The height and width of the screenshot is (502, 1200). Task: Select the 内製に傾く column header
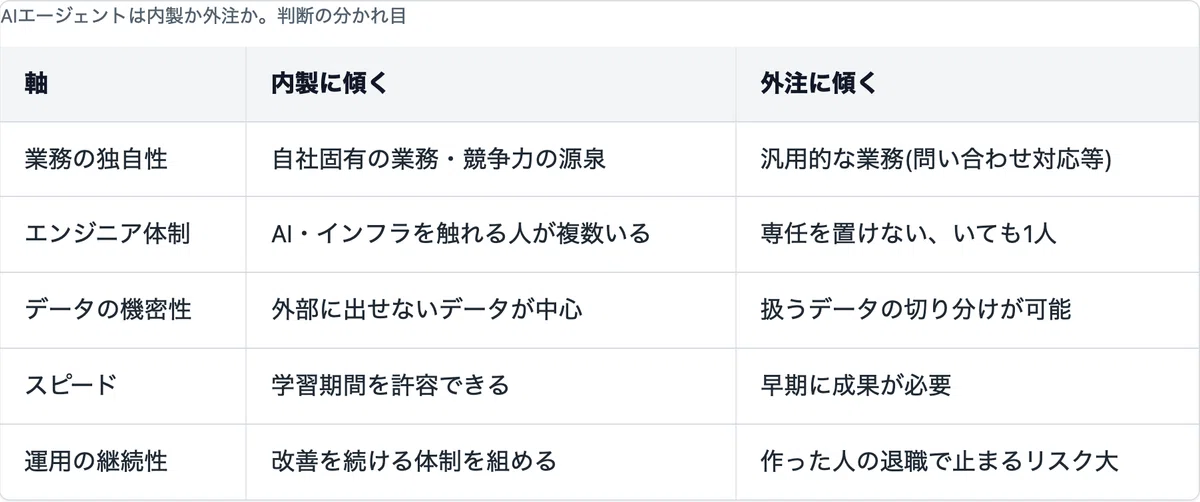(329, 84)
